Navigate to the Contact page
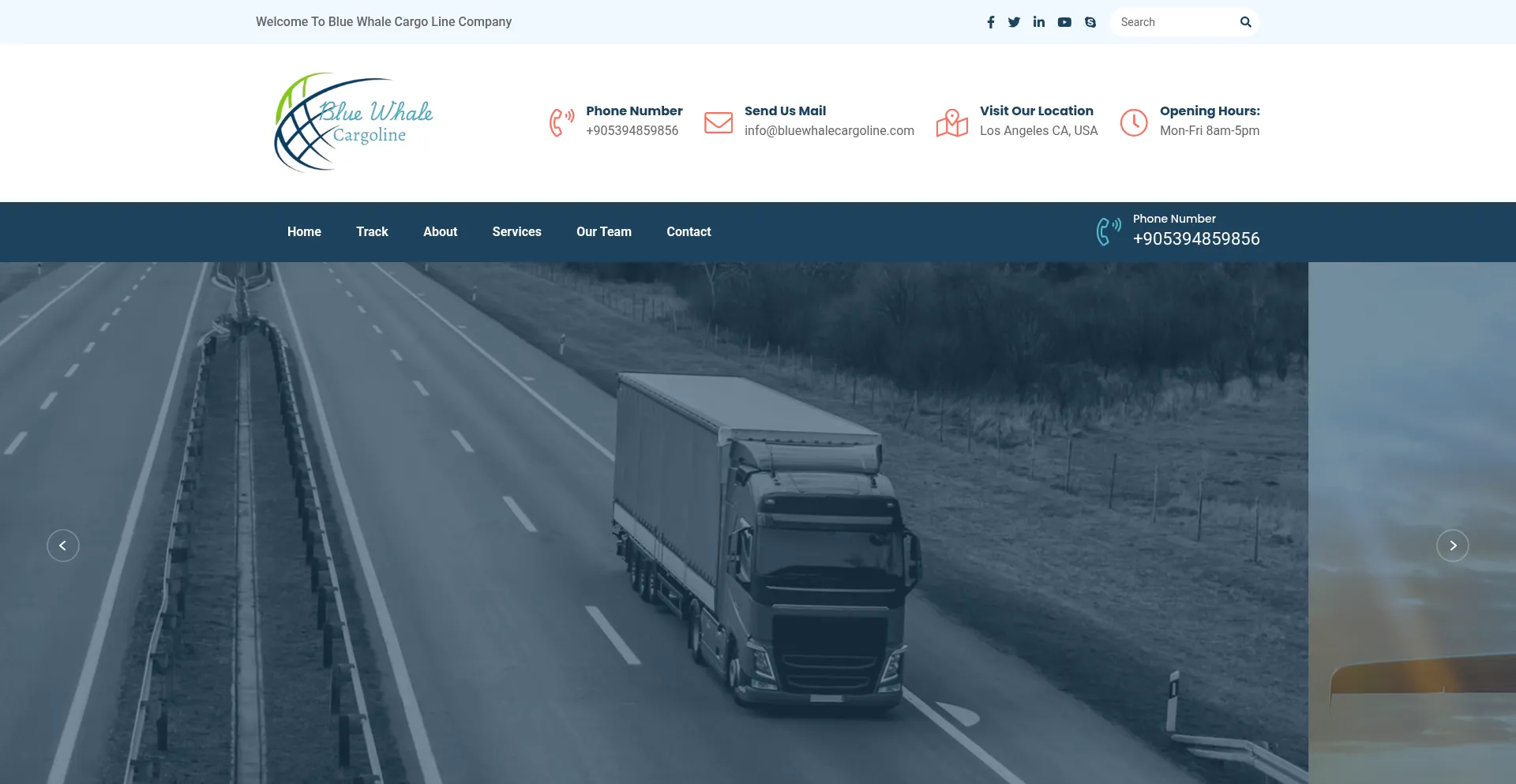The height and width of the screenshot is (784, 1516). pyautogui.click(x=689, y=232)
